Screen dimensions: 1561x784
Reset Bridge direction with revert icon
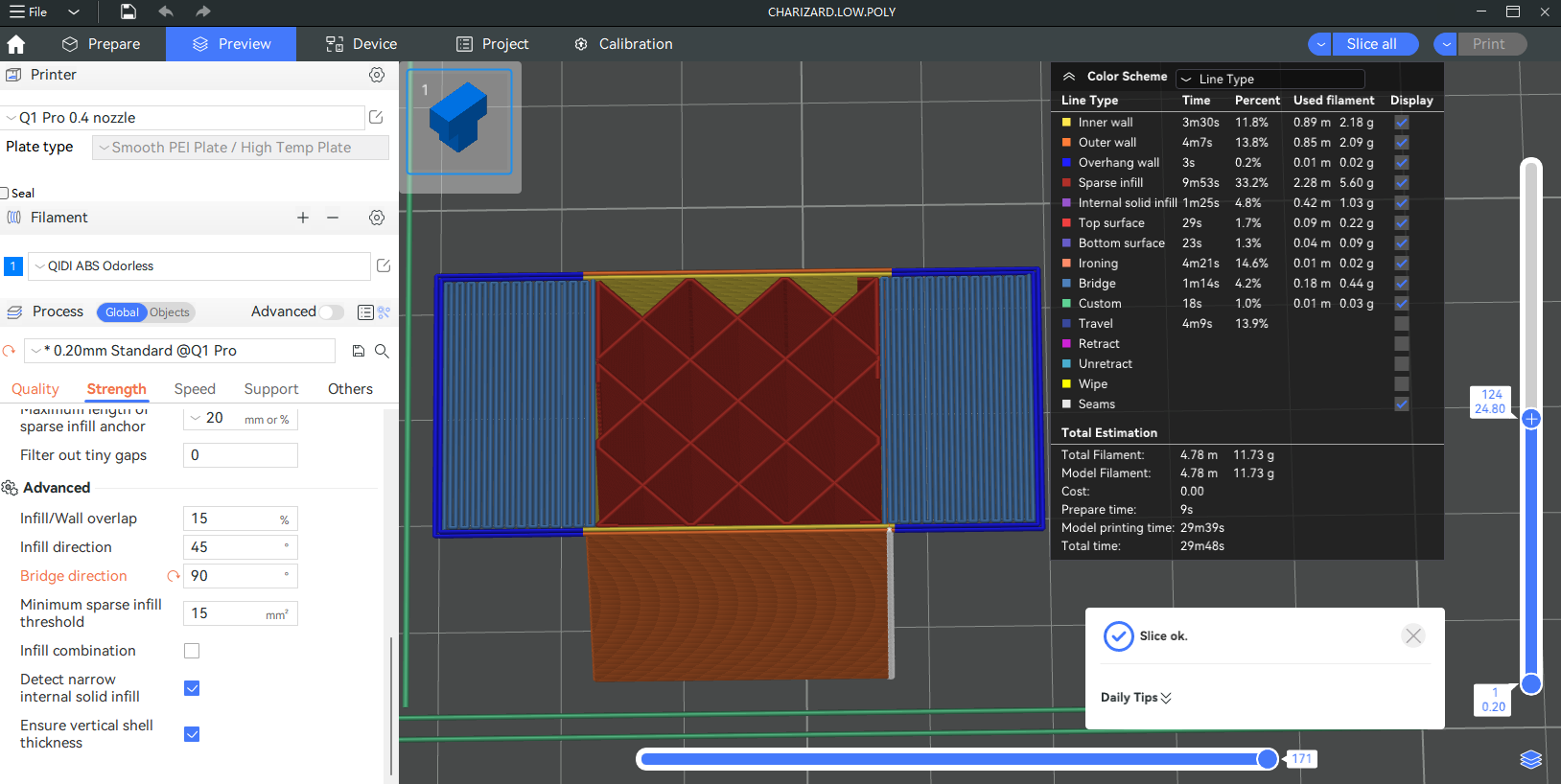point(174,576)
